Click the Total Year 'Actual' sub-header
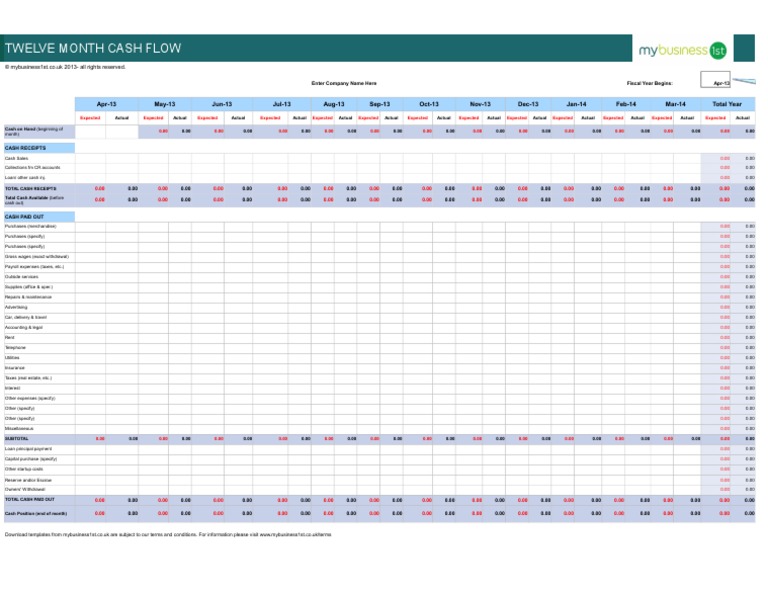The height and width of the screenshot is (594, 768). click(x=743, y=118)
